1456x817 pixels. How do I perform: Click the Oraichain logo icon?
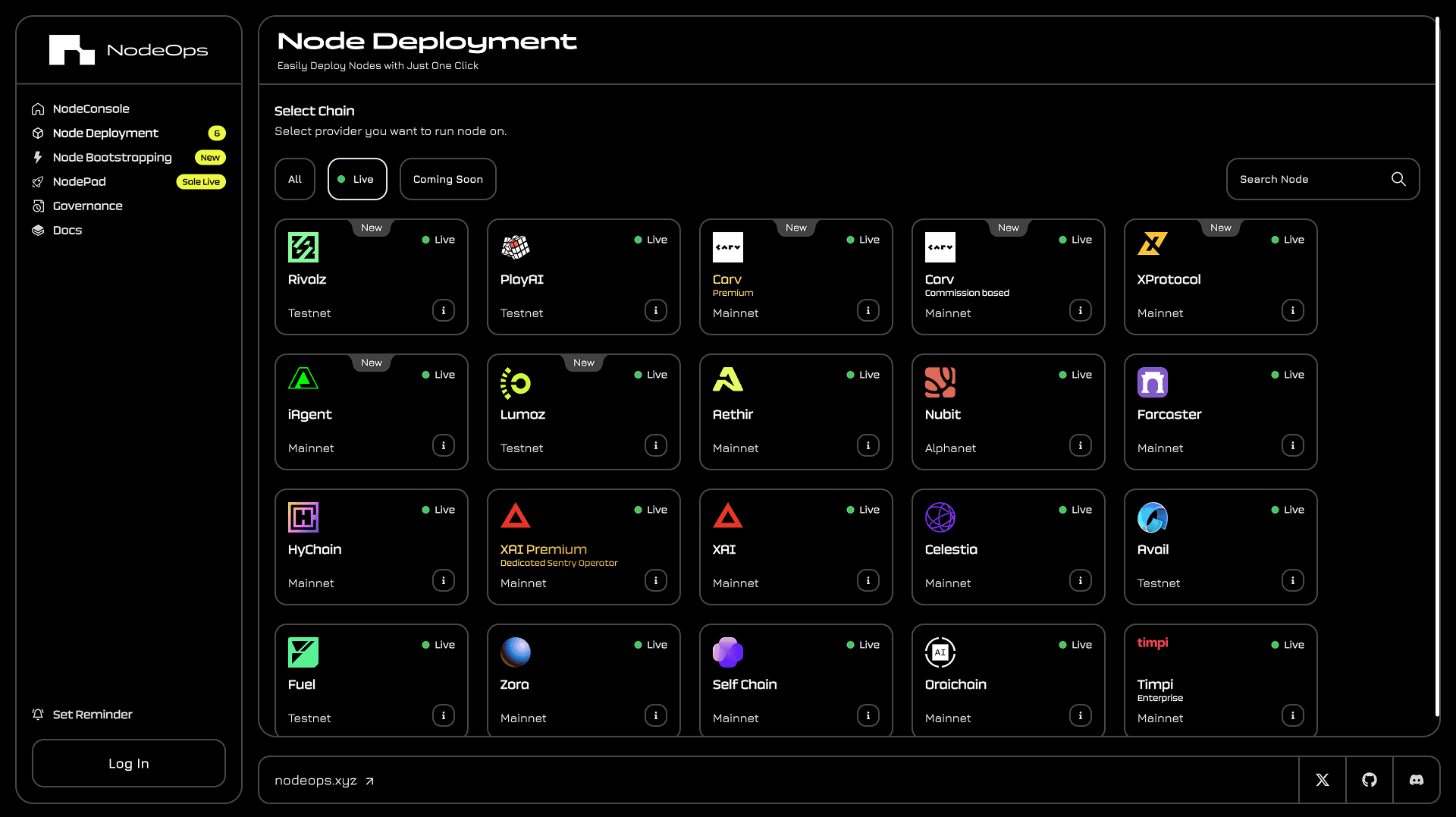940,652
